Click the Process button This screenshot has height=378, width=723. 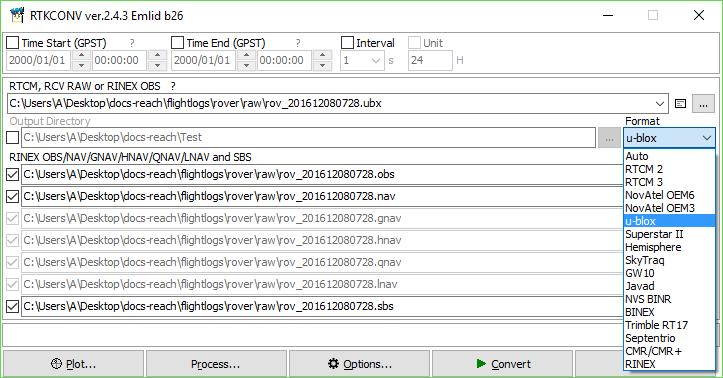click(216, 364)
